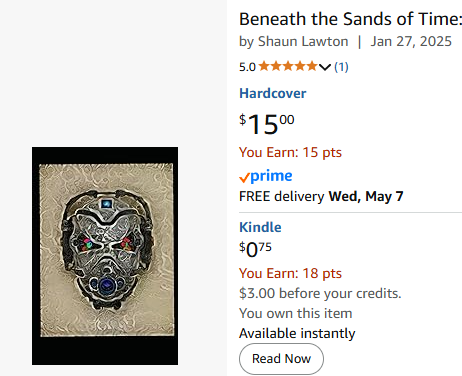Click the $3.00 before your credits note
This screenshot has width=462, height=376.
(x=320, y=293)
